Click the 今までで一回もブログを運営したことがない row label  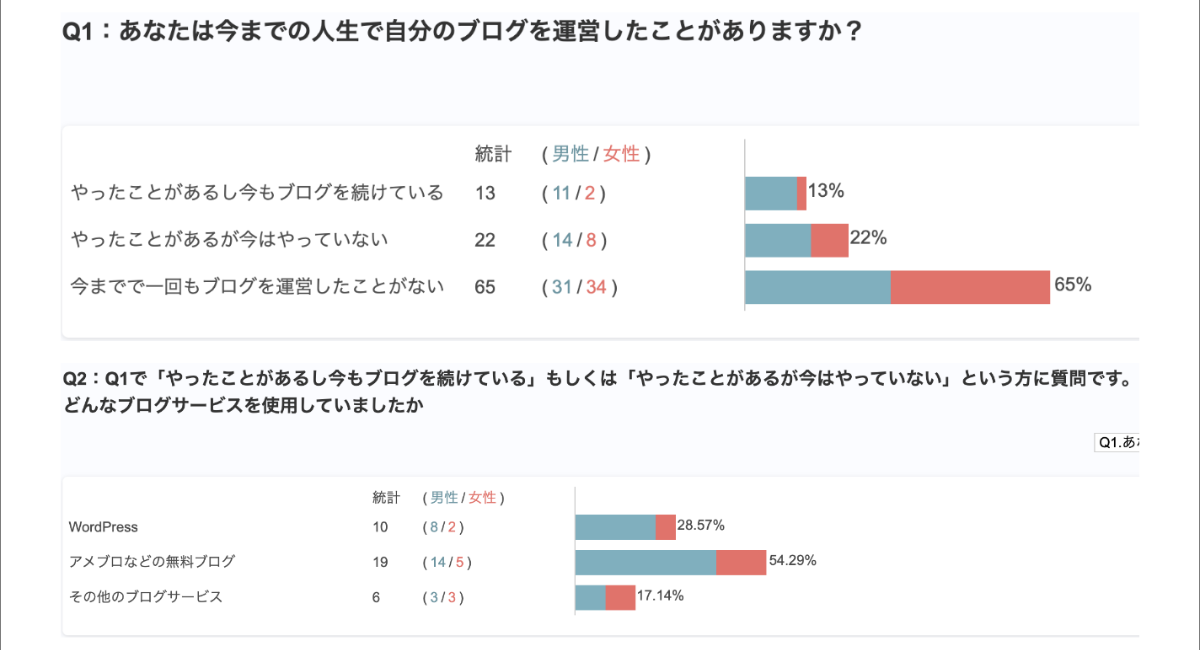click(257, 287)
